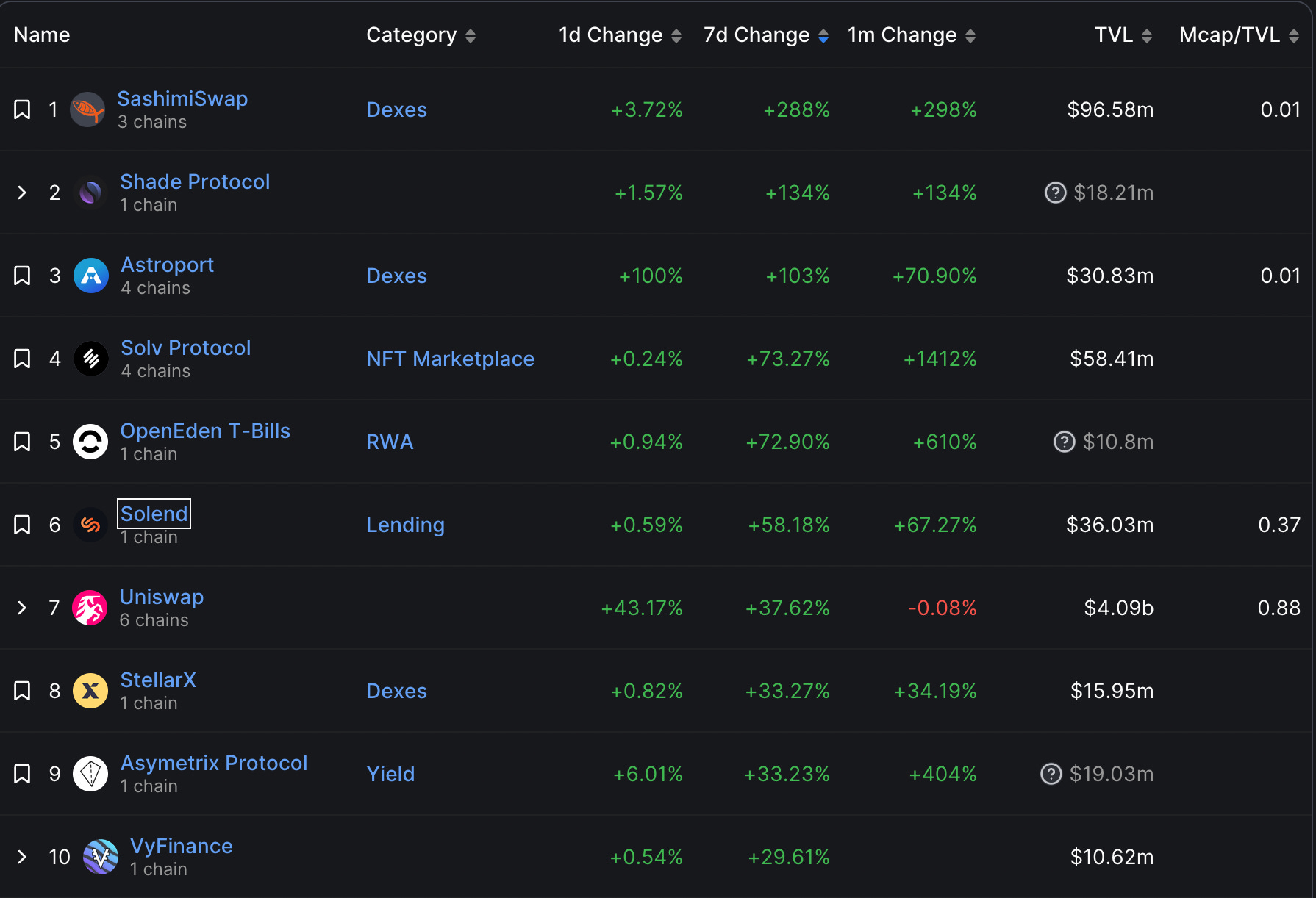Open the Solend protocol link

154,514
